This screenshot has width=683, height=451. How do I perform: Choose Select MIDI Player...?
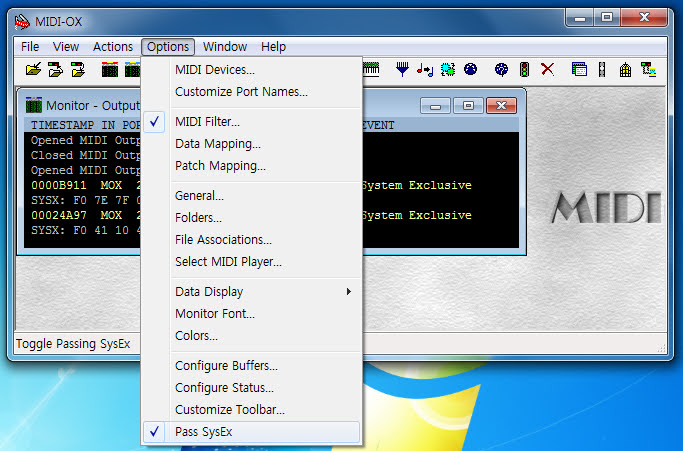251,261
